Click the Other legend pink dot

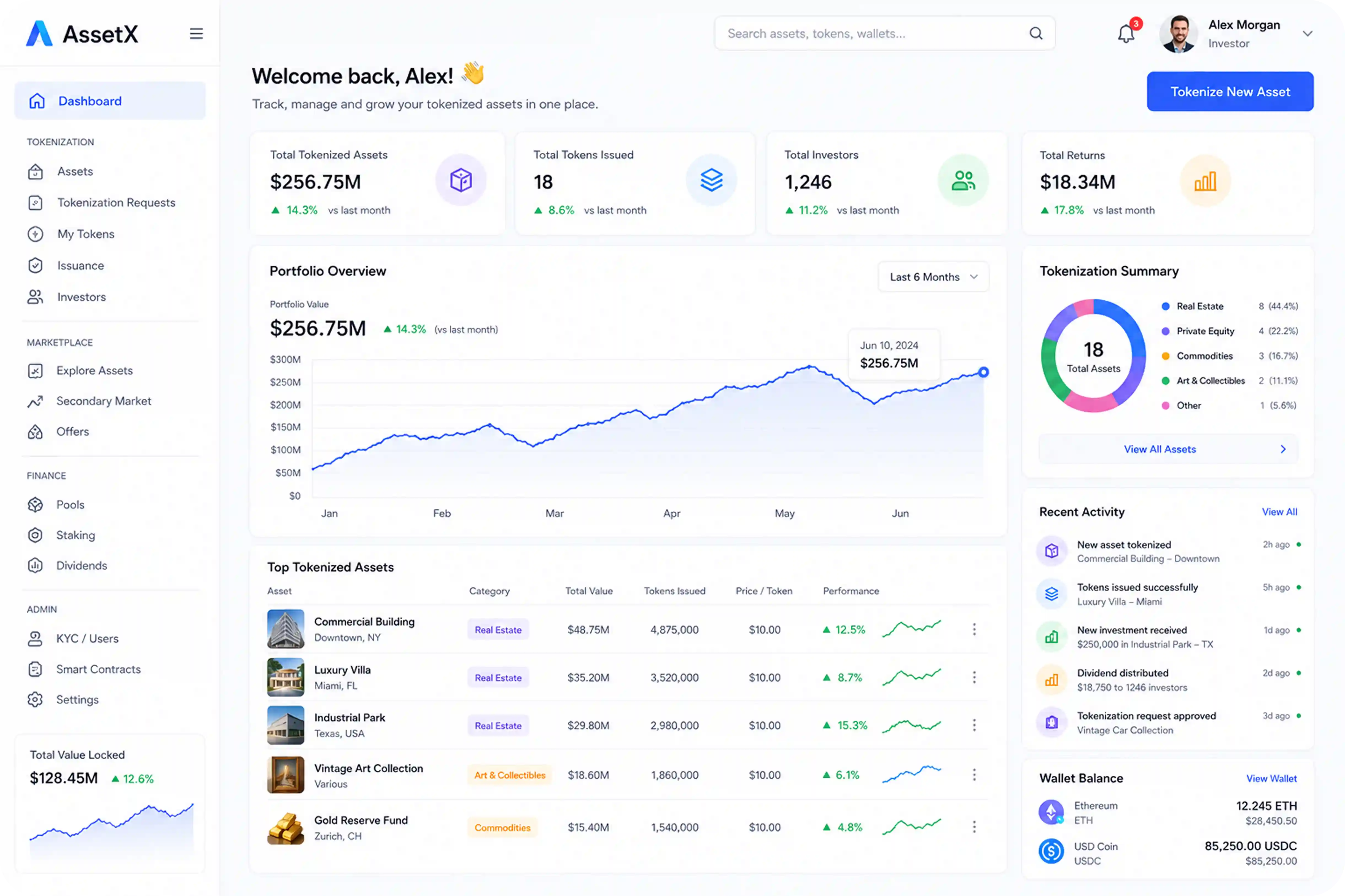[1165, 406]
